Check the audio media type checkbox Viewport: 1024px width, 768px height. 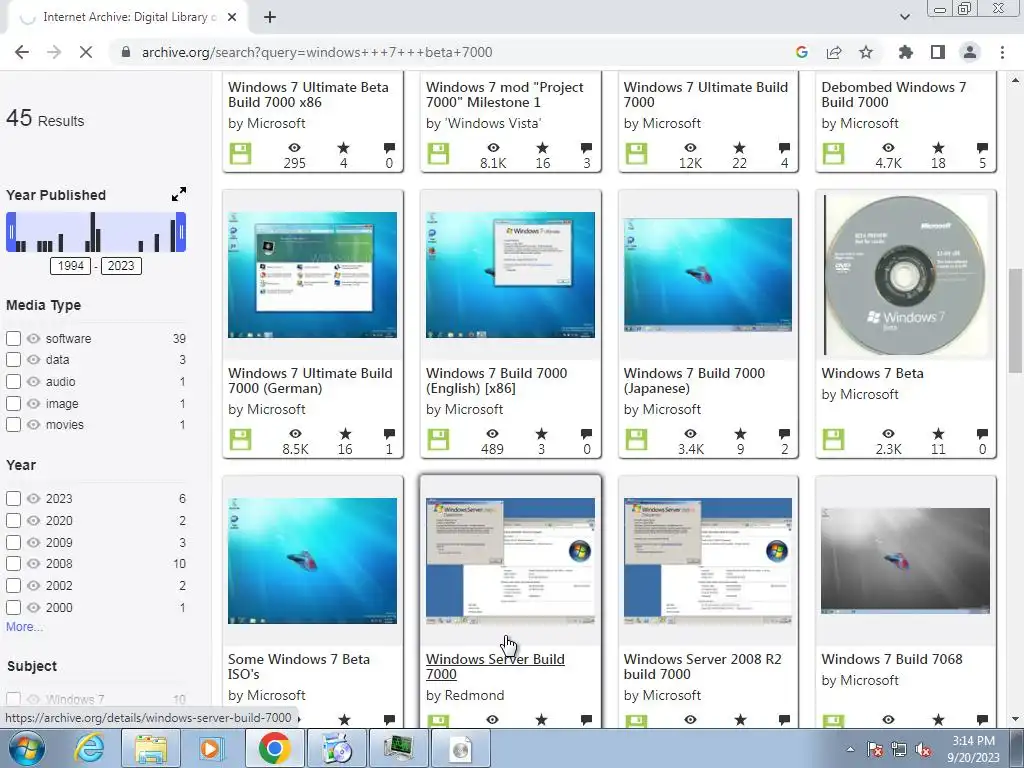point(13,381)
